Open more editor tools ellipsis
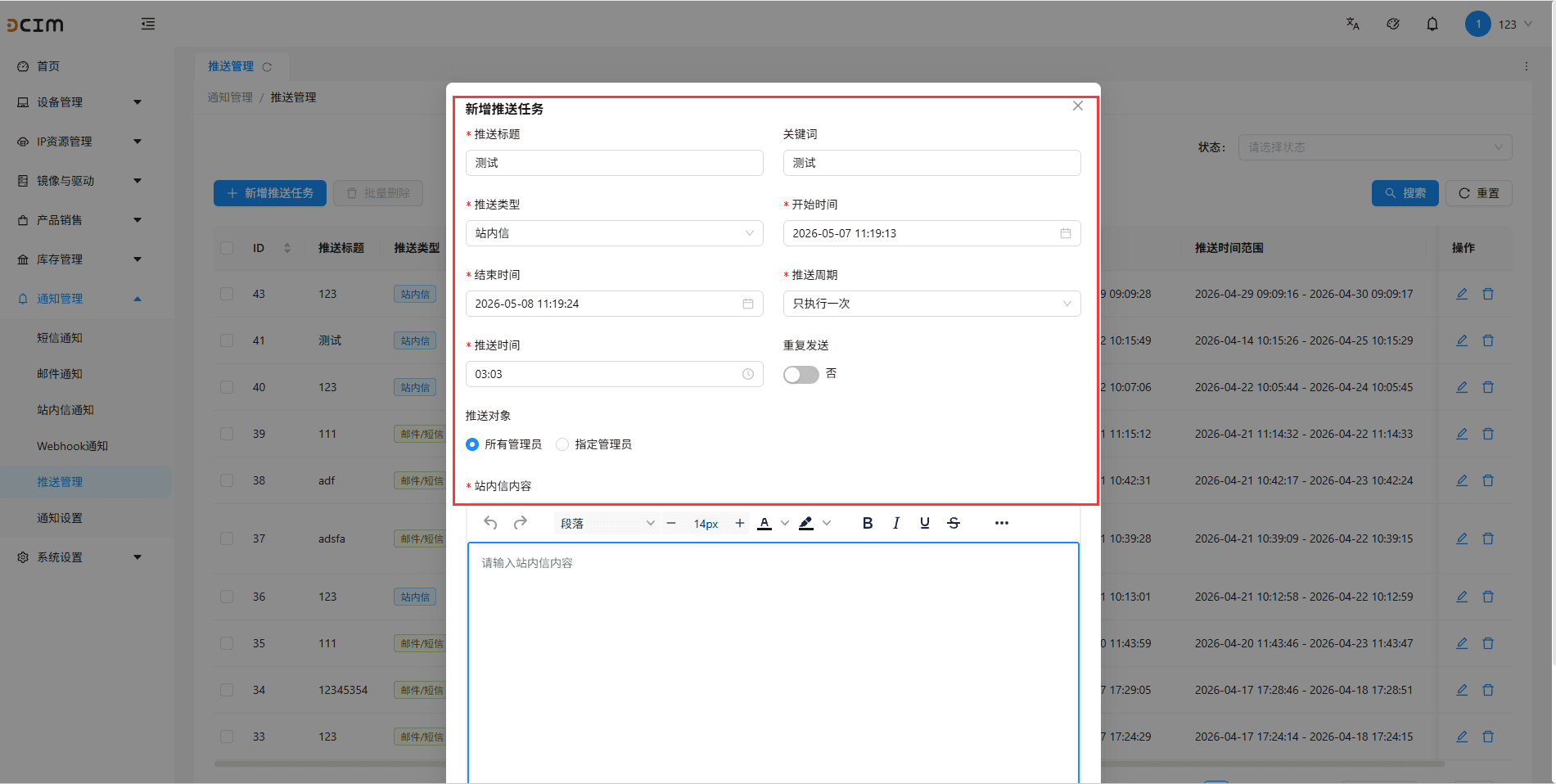 click(x=1002, y=523)
